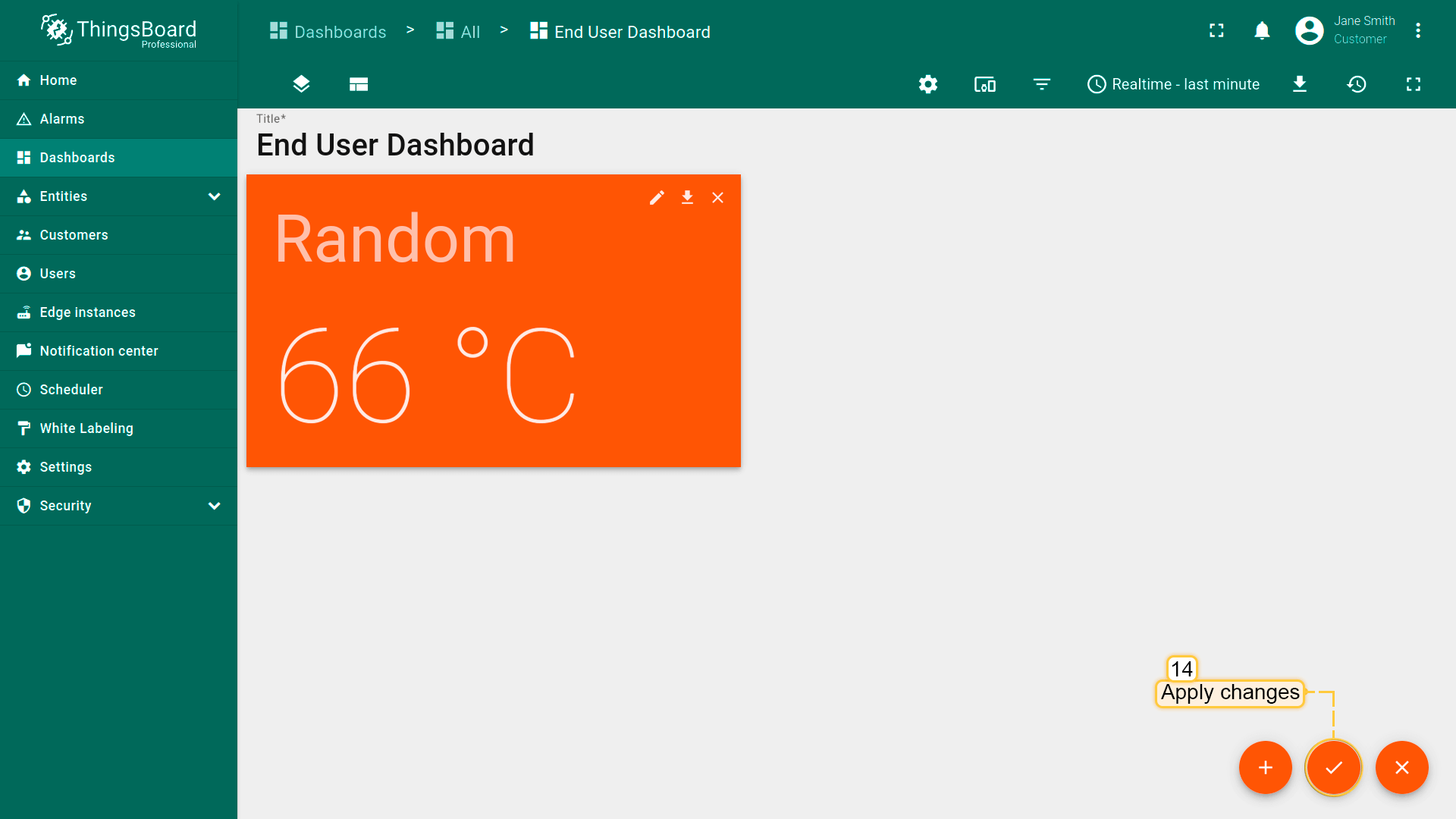Open the manage layouts icon in toolbar
This screenshot has width=1456, height=819.
pyautogui.click(x=359, y=84)
